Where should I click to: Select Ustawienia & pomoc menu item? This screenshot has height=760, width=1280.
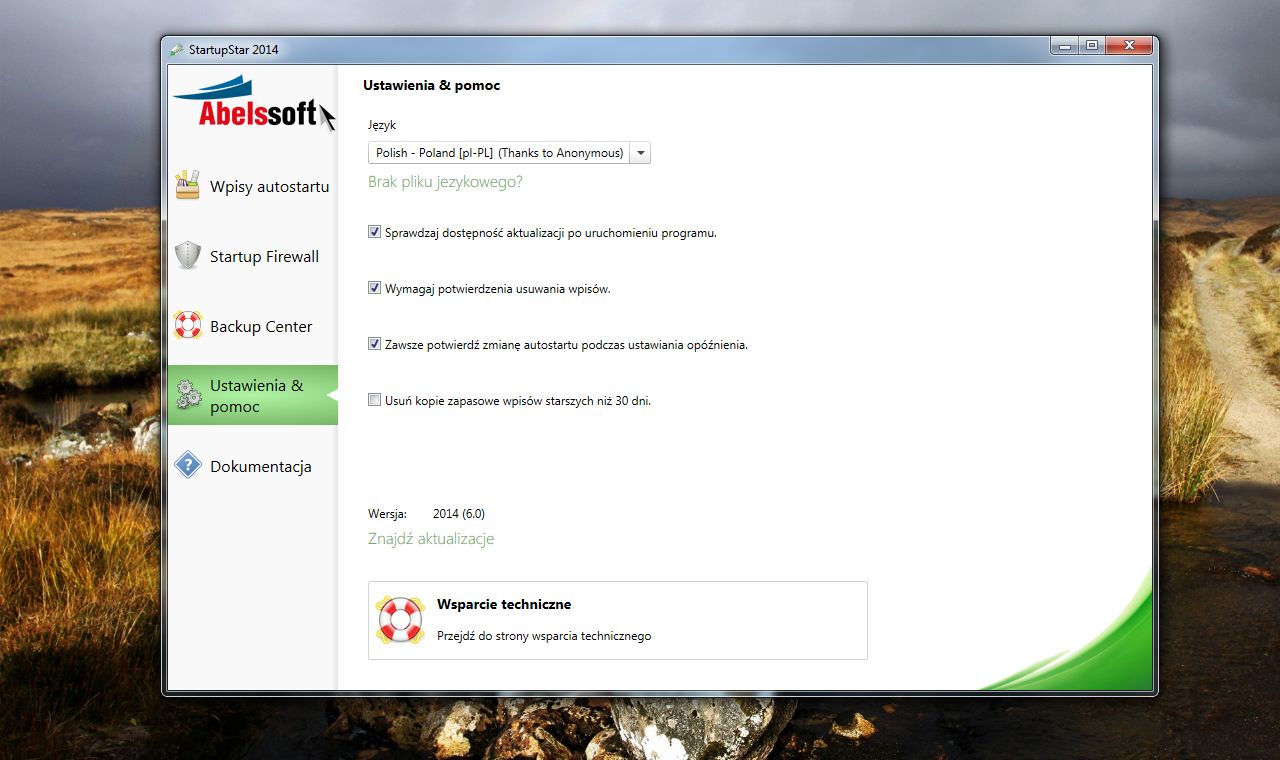tap(252, 395)
